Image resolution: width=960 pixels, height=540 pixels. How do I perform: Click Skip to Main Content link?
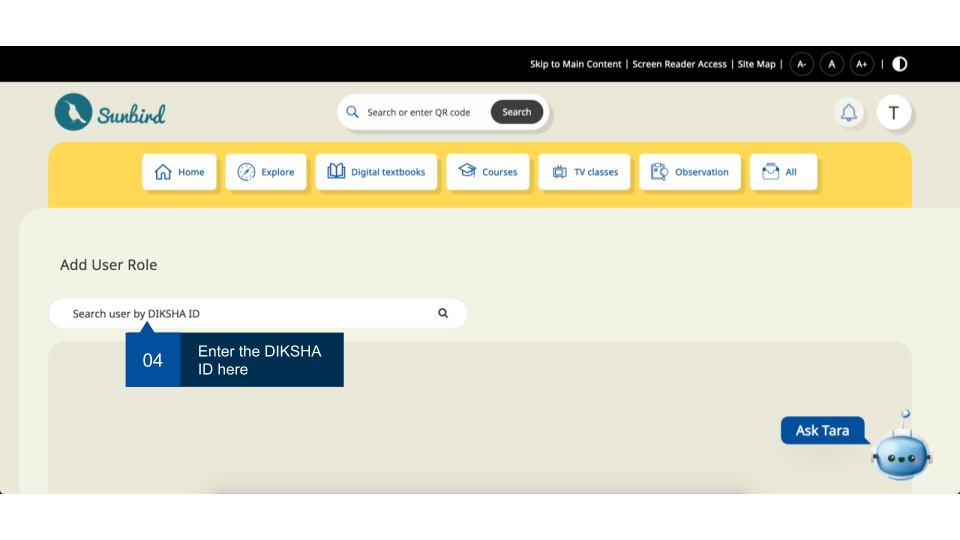coord(575,64)
